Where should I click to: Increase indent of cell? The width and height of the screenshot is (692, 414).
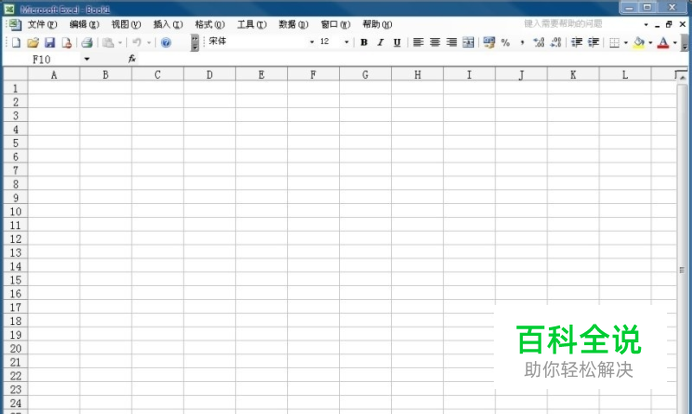coord(593,42)
